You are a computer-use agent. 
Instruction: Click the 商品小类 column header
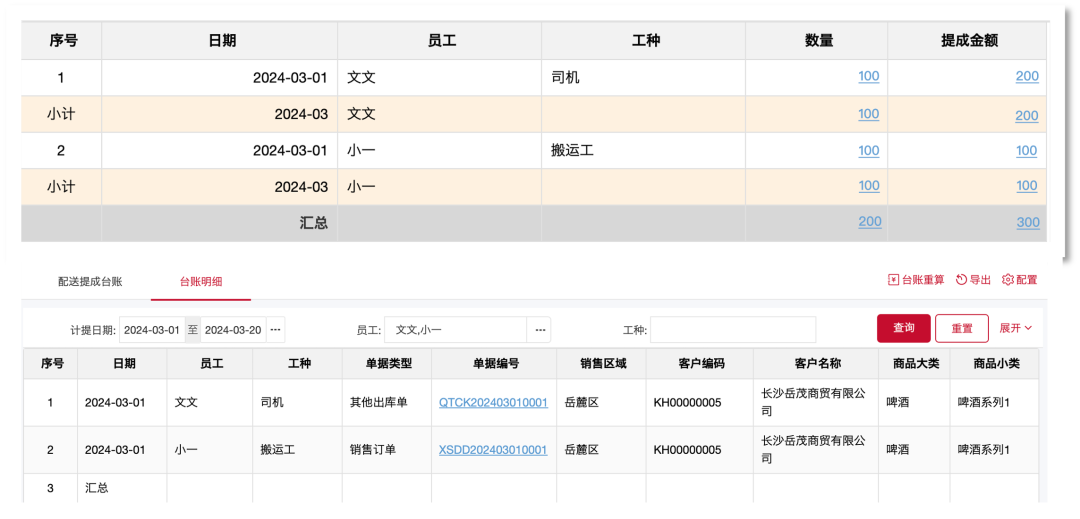point(995,363)
